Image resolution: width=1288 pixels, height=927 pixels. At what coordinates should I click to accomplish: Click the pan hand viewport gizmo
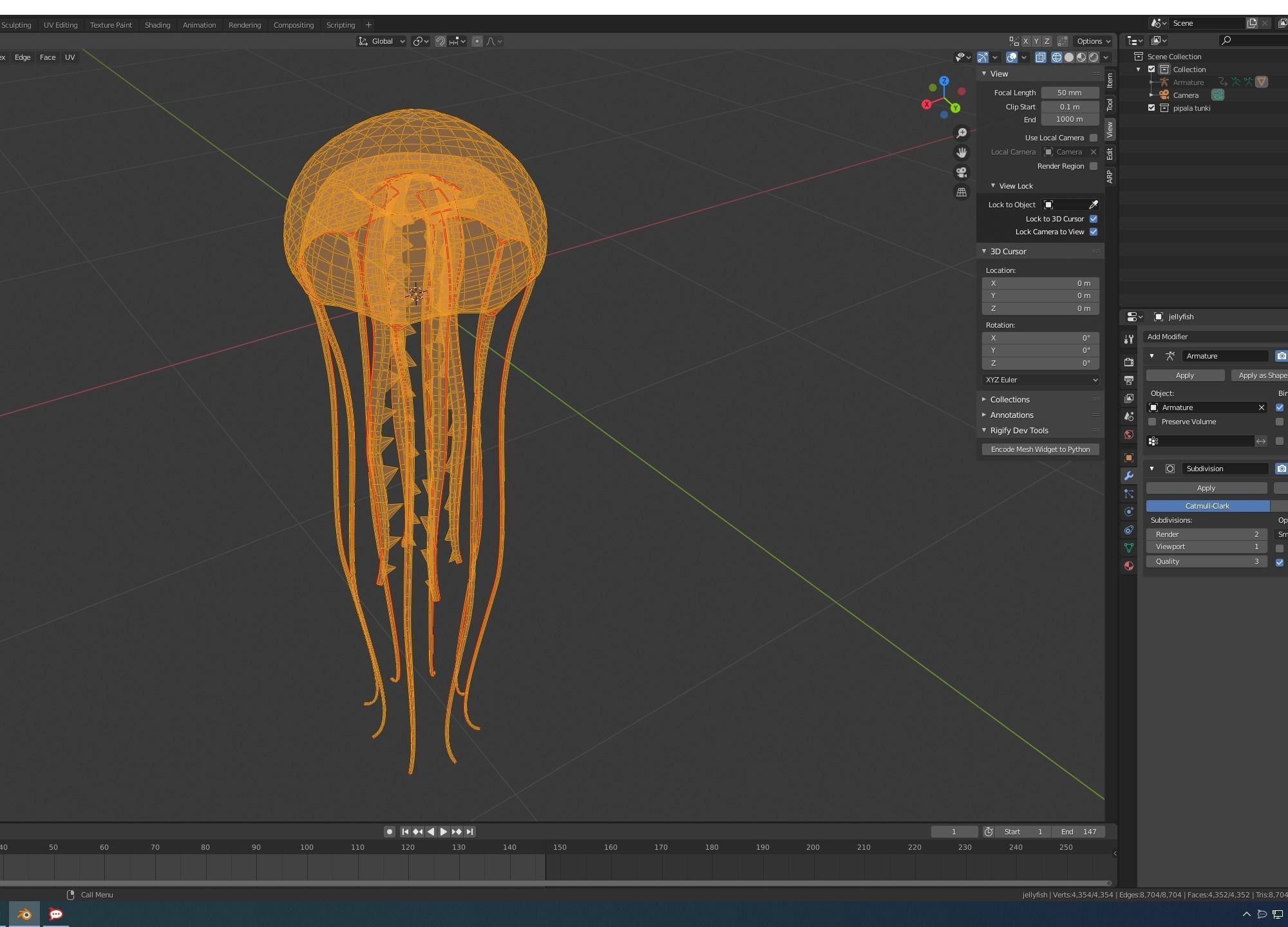(961, 153)
